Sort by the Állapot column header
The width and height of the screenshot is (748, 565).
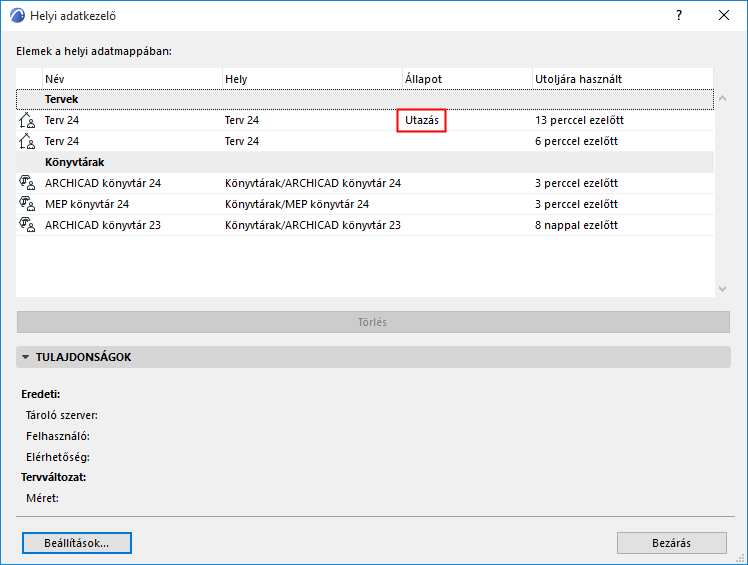coord(468,79)
